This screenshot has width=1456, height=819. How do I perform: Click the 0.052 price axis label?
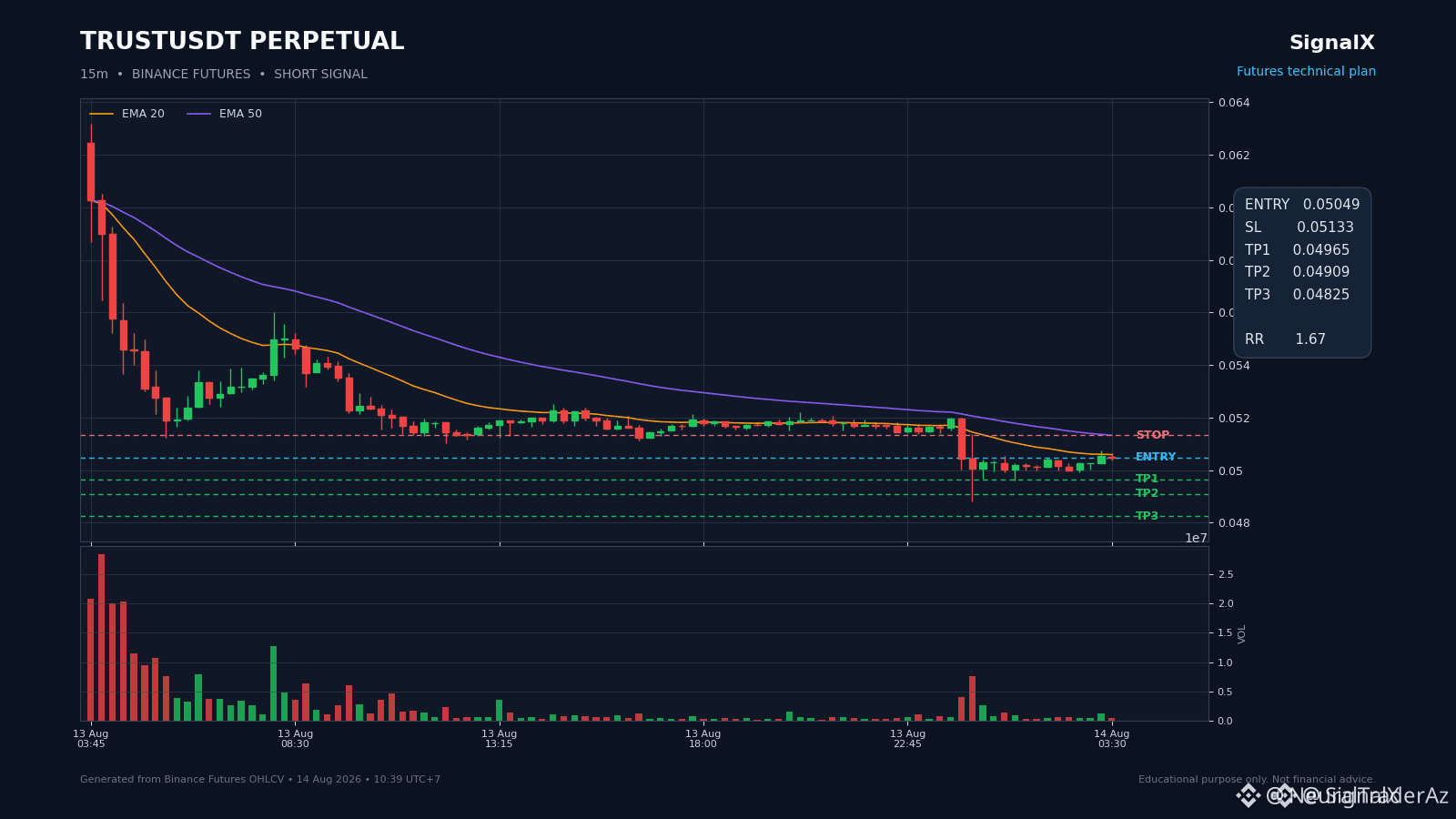pos(1234,419)
